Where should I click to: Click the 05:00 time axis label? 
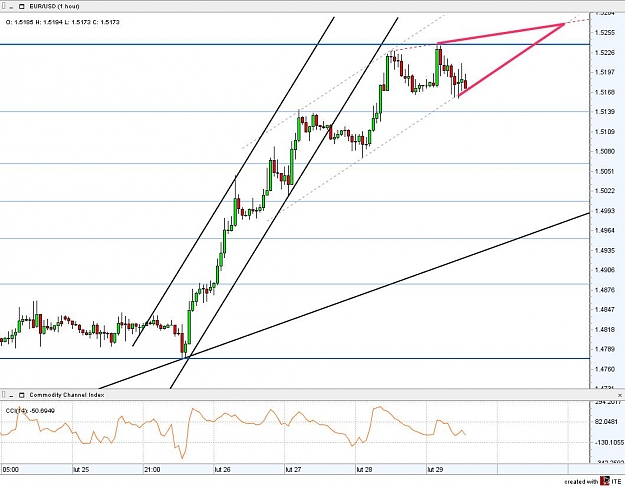(10, 470)
